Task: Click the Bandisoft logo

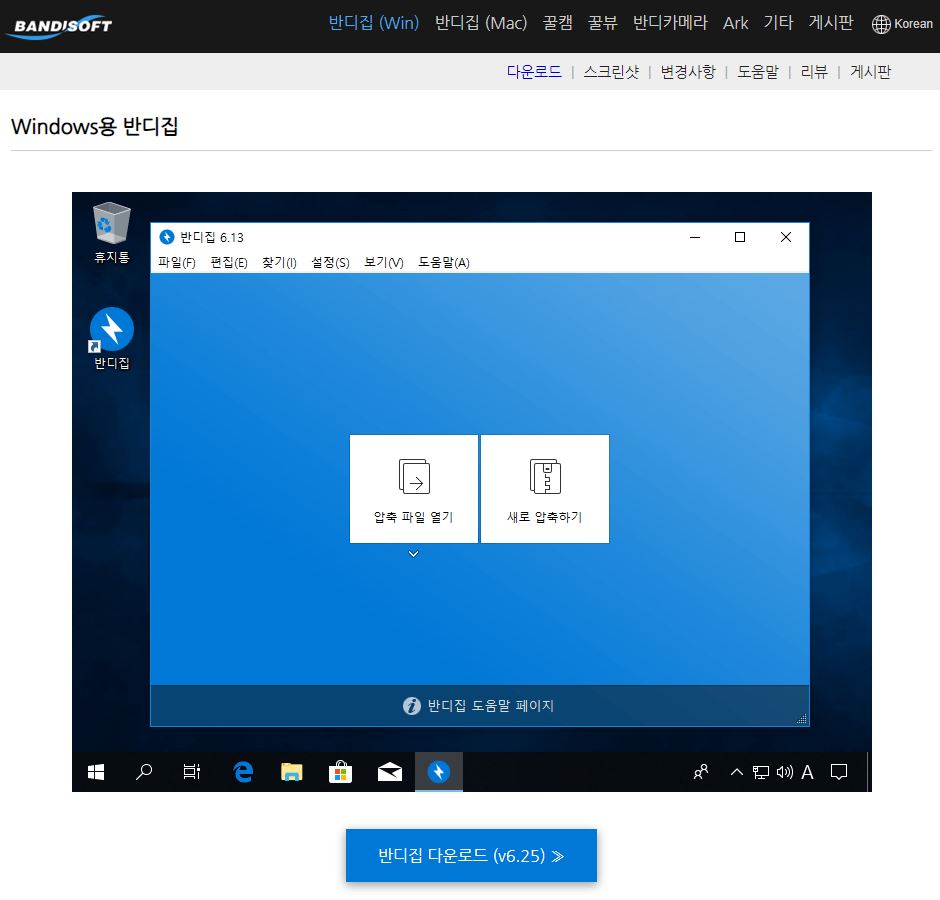Action: tap(60, 26)
